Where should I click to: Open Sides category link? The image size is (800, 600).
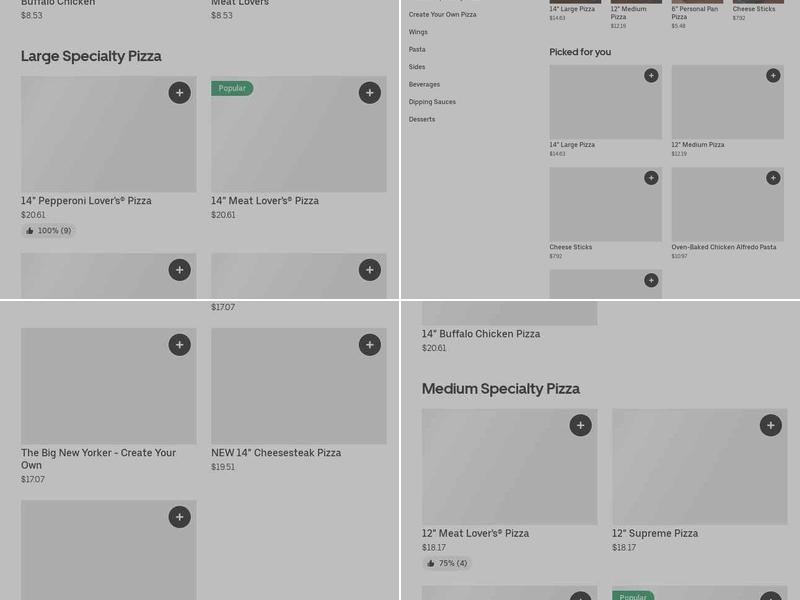(x=417, y=67)
